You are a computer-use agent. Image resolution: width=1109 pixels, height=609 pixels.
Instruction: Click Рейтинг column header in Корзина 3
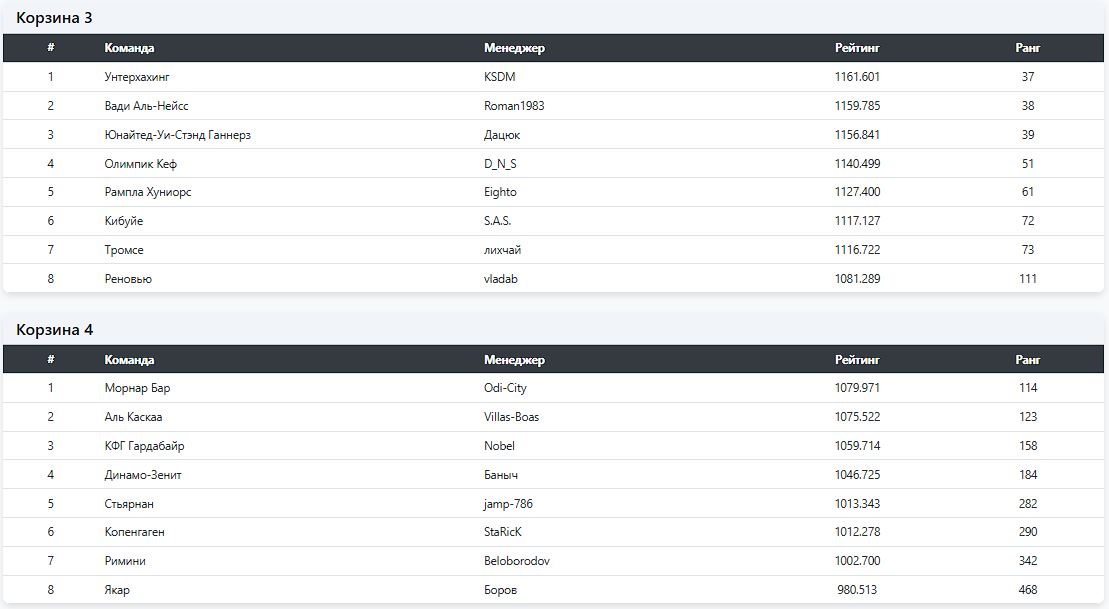[857, 48]
